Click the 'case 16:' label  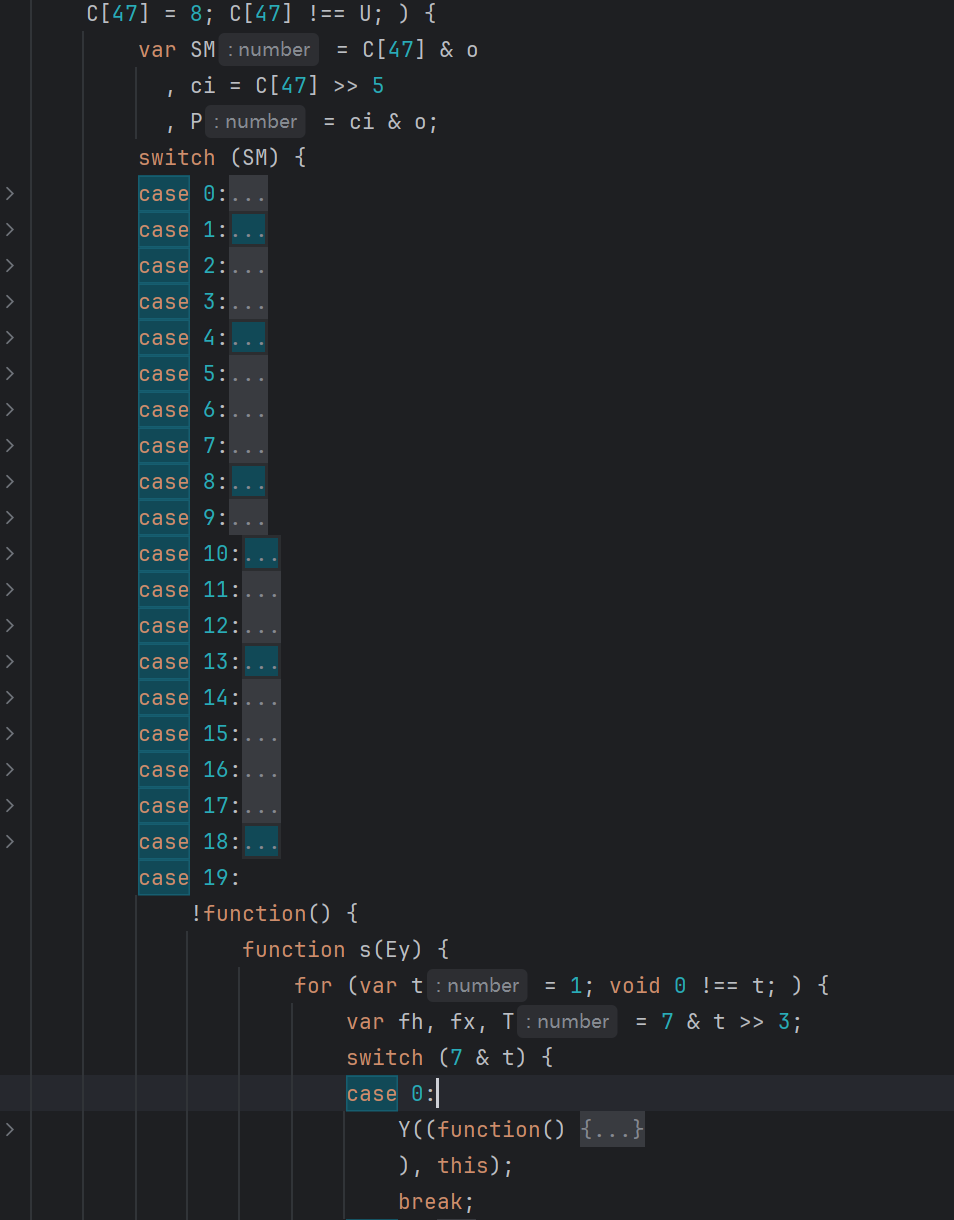pyautogui.click(x=189, y=770)
